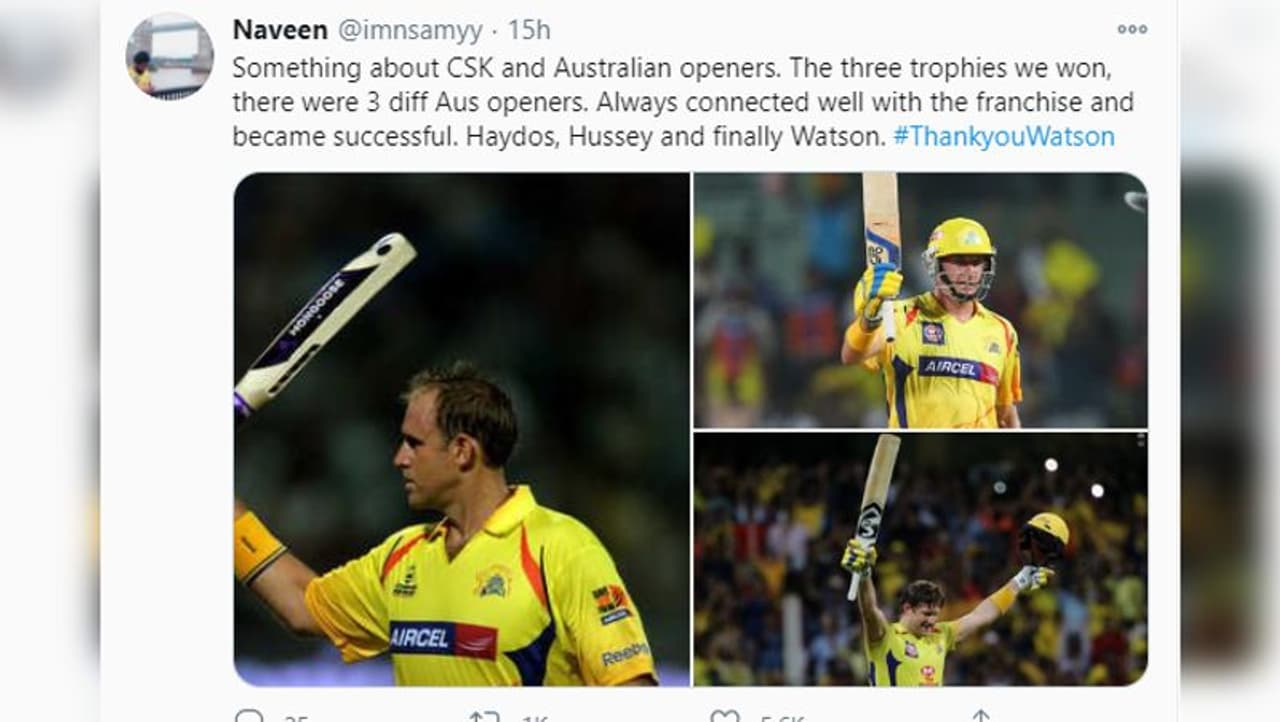Click the 25 replies count
The image size is (1280, 722).
296,718
